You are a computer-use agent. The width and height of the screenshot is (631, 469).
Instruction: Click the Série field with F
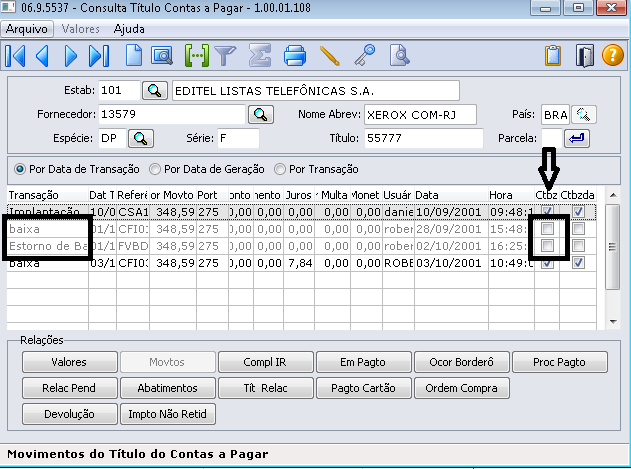[x=238, y=138]
